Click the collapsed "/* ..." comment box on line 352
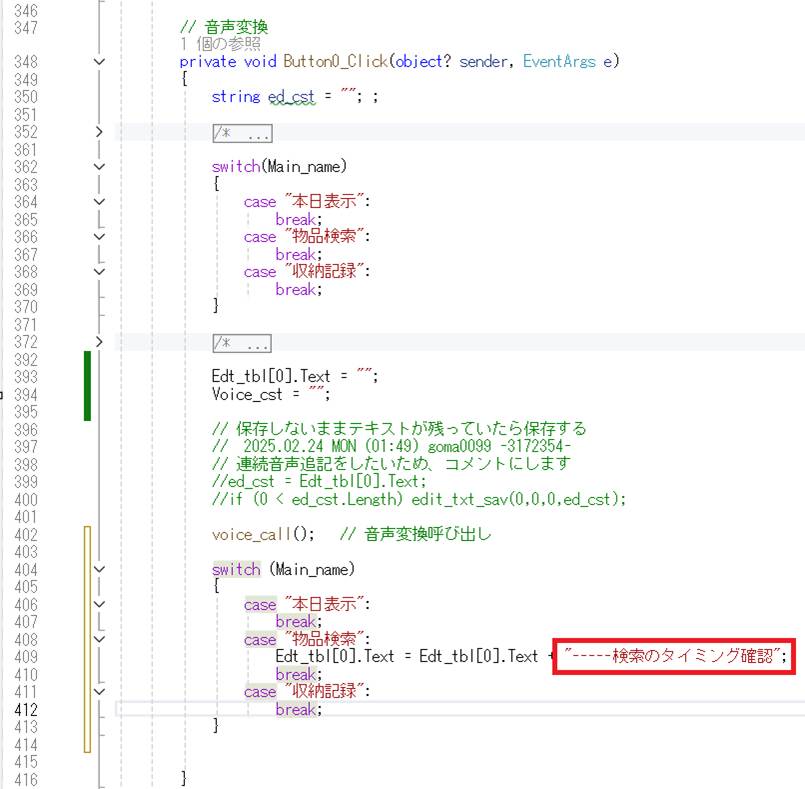This screenshot has width=805, height=789. pyautogui.click(x=242, y=133)
